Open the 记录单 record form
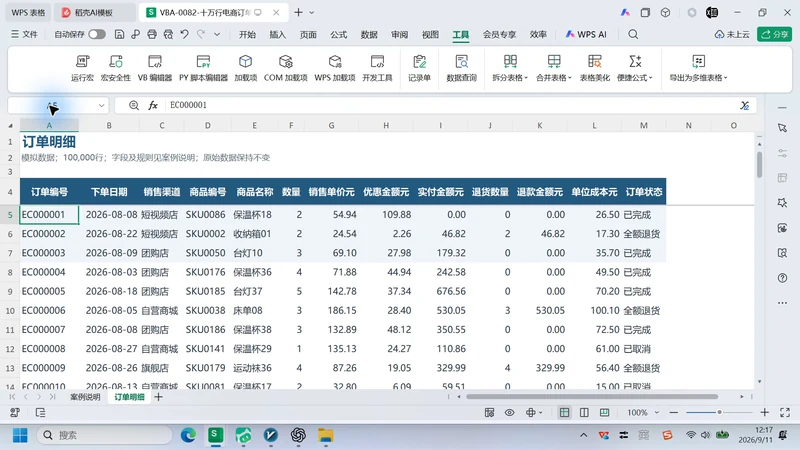This screenshot has width=800, height=450. point(419,68)
